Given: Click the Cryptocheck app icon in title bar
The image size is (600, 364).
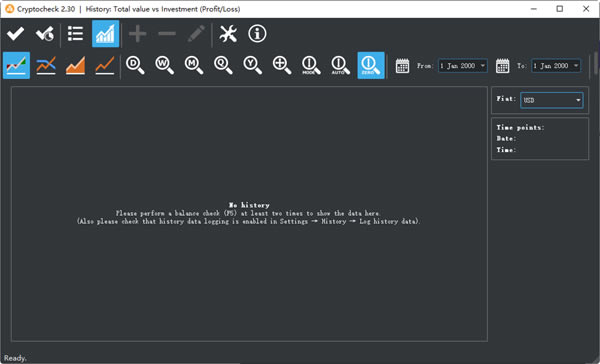Looking at the screenshot, I should point(10,9).
